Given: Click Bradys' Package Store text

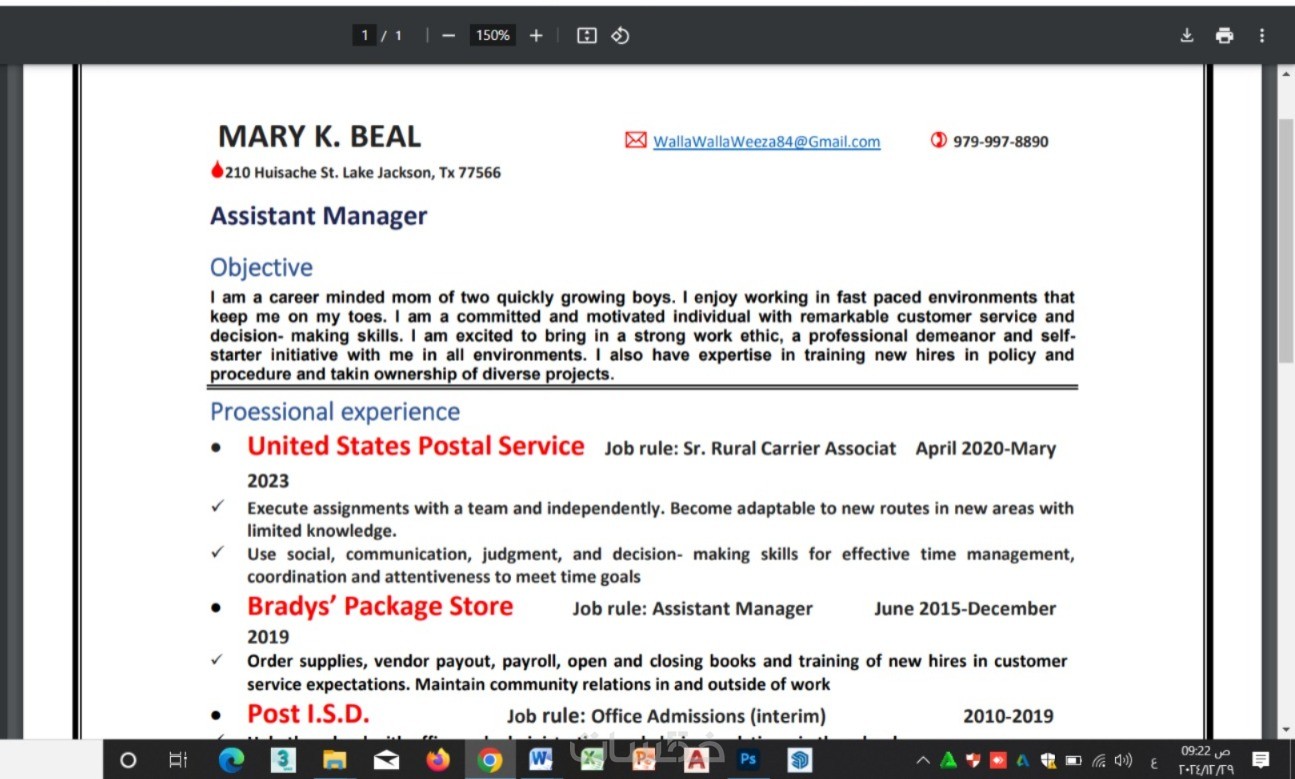Looking at the screenshot, I should [x=380, y=607].
